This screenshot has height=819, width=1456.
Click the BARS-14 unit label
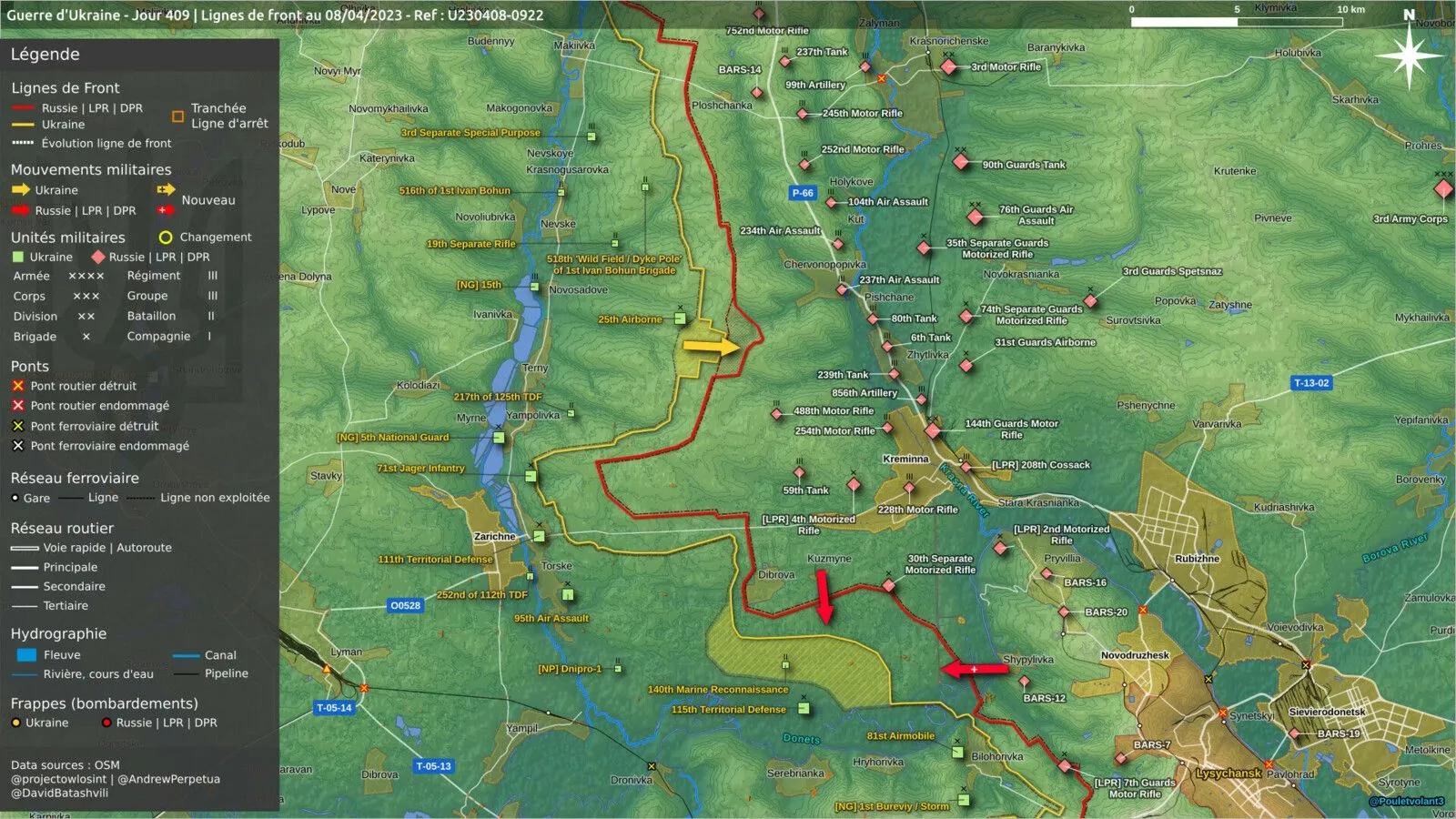point(740,70)
